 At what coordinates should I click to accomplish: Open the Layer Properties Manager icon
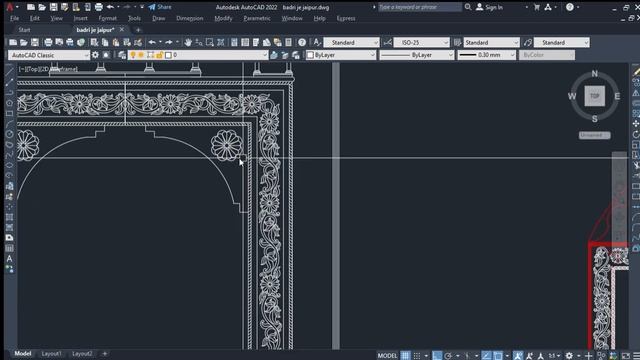122,55
